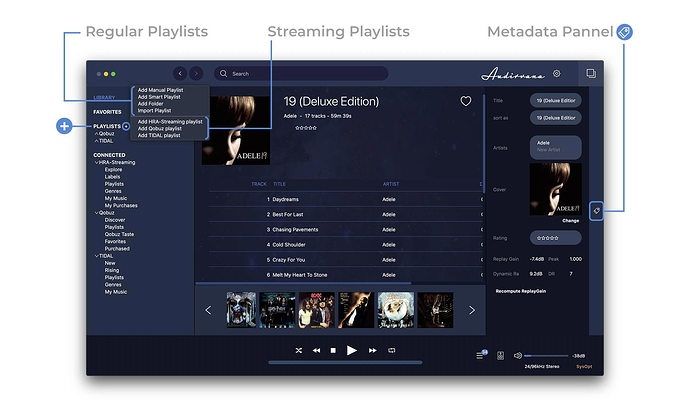Open the FAVORITES section
This screenshot has width=690, height=409.
(107, 112)
